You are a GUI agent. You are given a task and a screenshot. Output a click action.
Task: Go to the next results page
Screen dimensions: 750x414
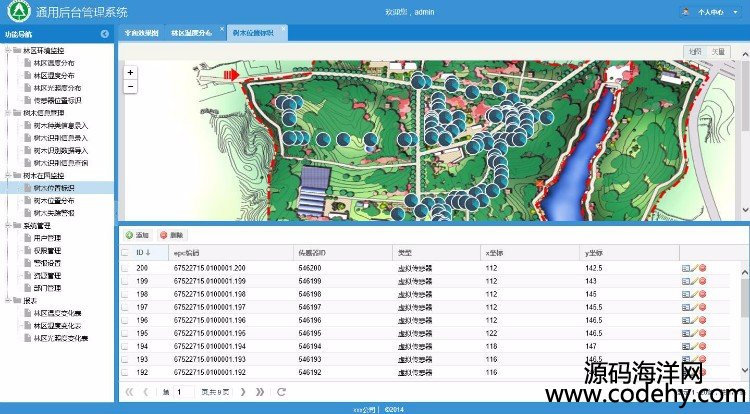pyautogui.click(x=243, y=392)
